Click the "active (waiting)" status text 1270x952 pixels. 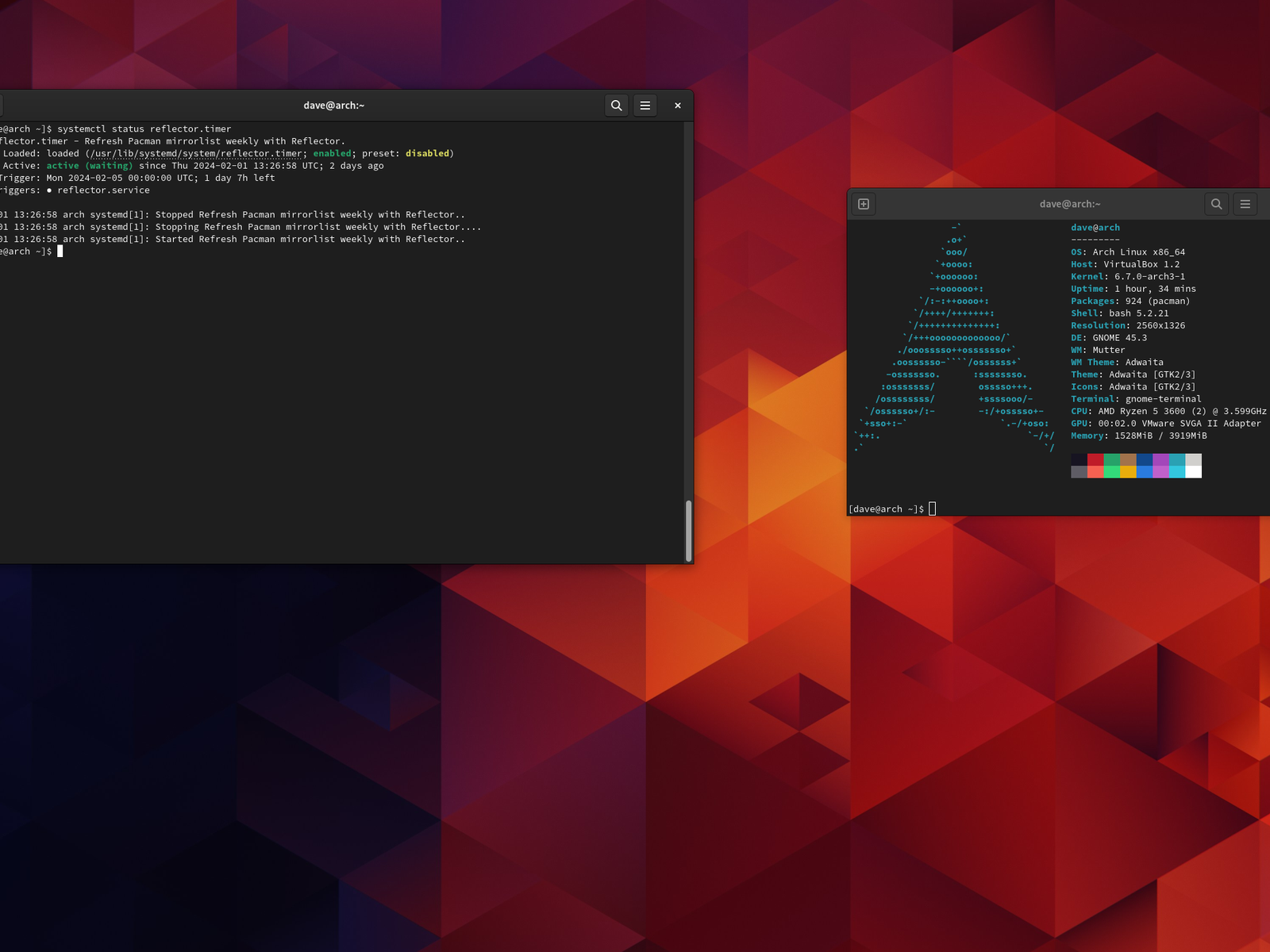(x=89, y=166)
